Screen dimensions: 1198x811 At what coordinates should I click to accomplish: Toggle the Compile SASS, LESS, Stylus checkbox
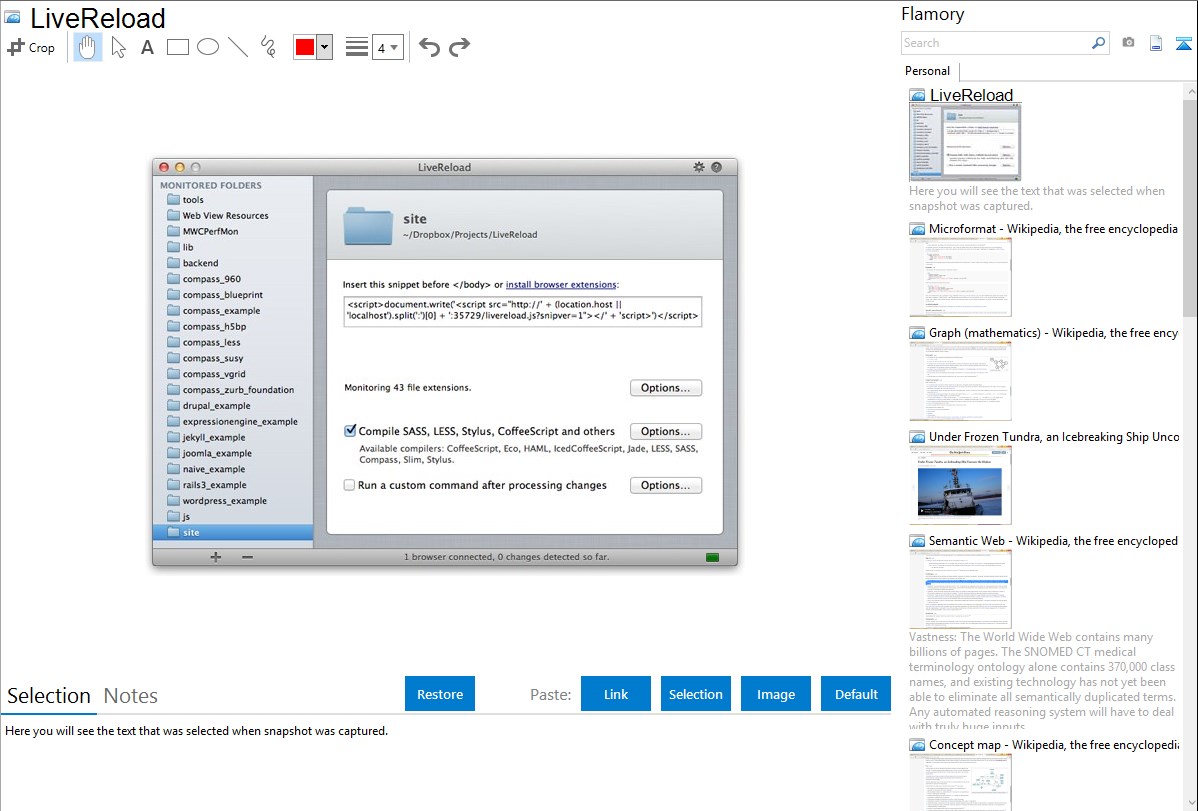click(350, 431)
